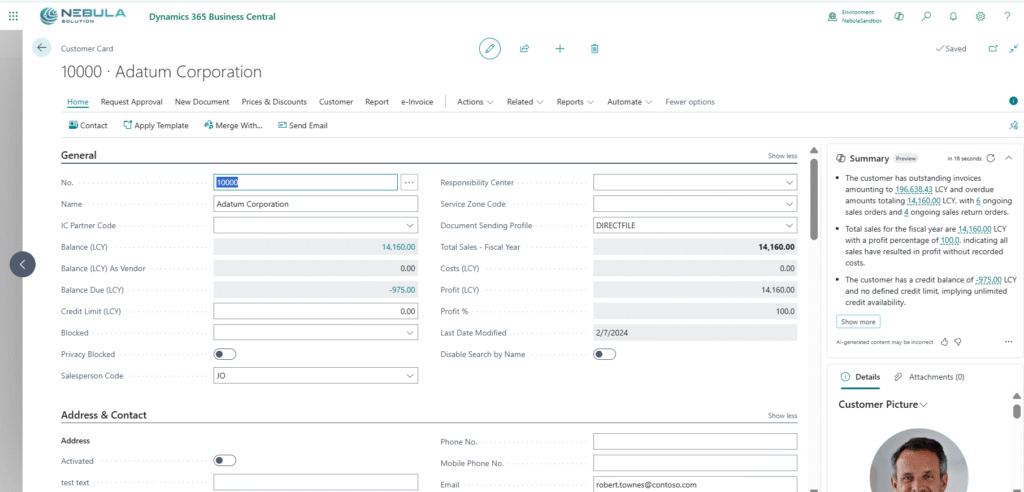This screenshot has width=1024, height=492.
Task: Click the share icon in header
Action: point(524,48)
